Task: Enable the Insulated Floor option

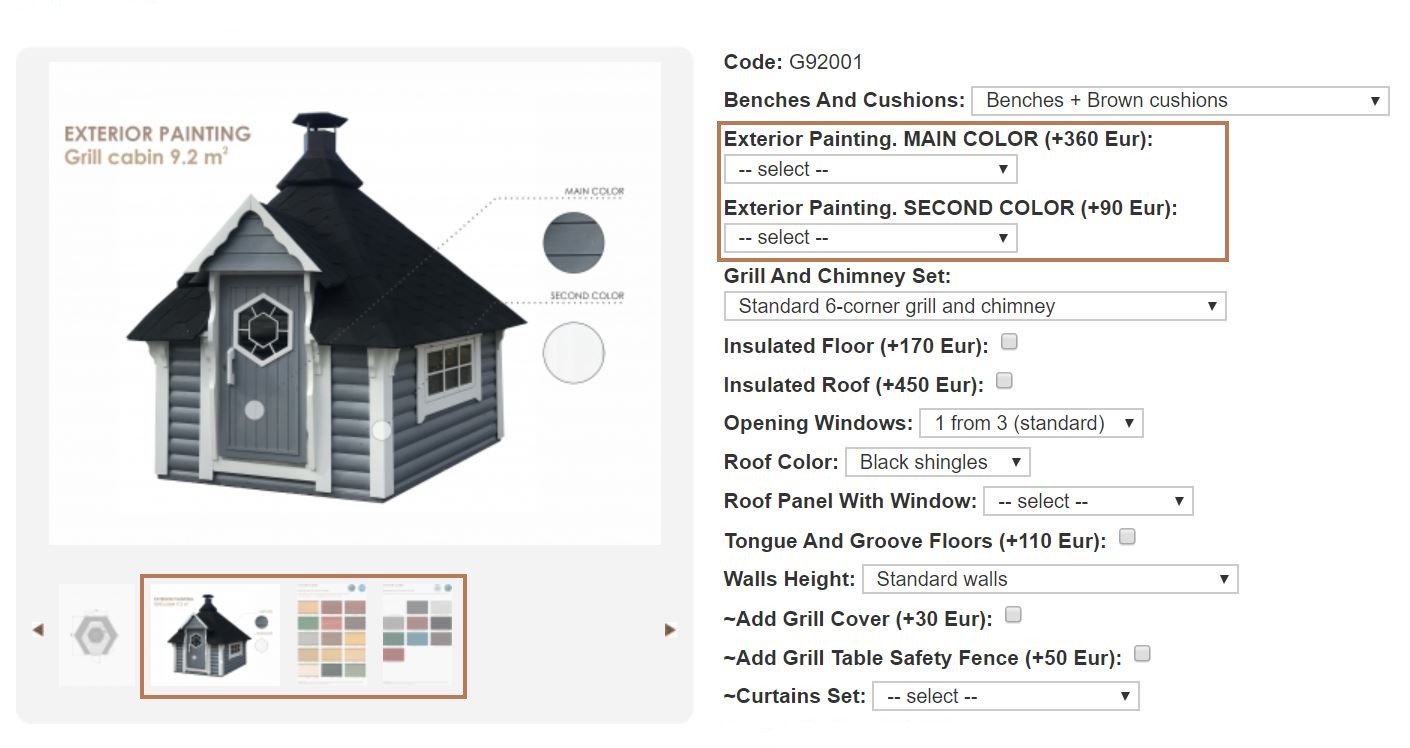Action: tap(1009, 342)
